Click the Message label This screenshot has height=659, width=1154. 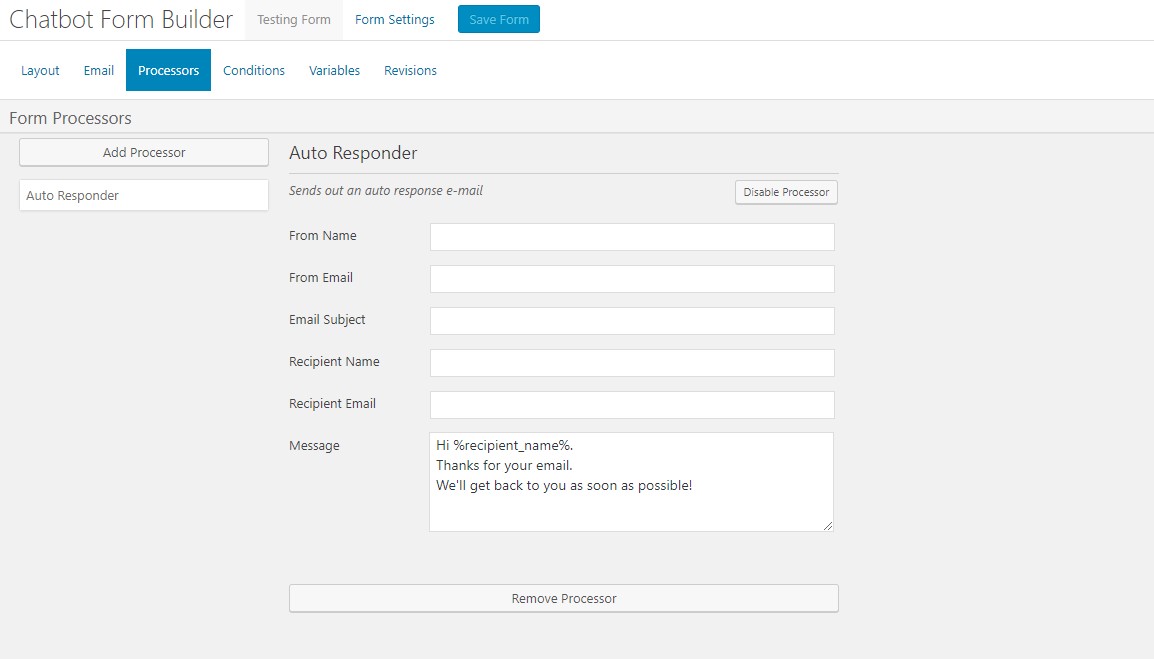314,445
